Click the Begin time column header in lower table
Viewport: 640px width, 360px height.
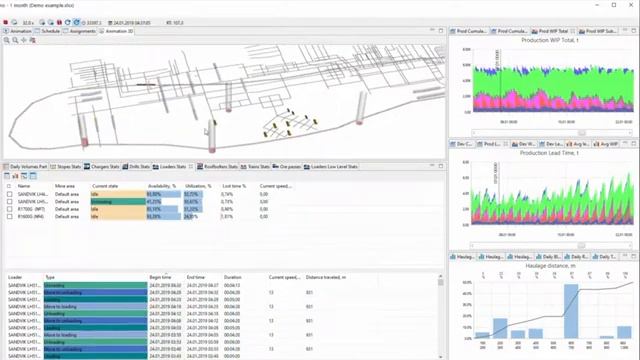(x=160, y=277)
